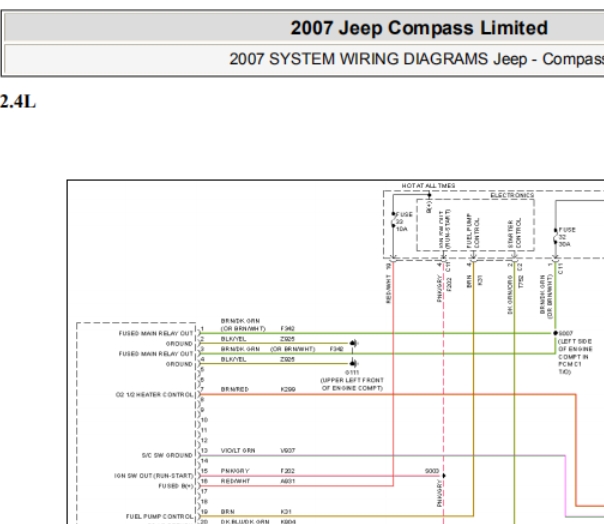Click 'Z925' circuit code at pin 2

click(287, 339)
